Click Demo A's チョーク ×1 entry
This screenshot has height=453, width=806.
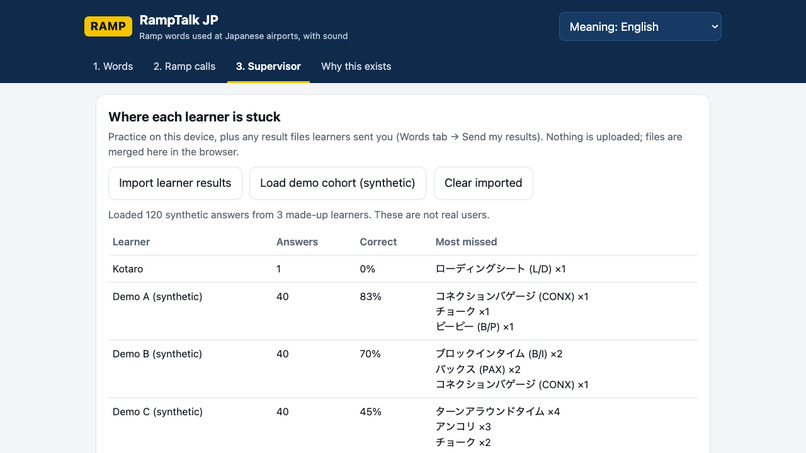(x=463, y=312)
